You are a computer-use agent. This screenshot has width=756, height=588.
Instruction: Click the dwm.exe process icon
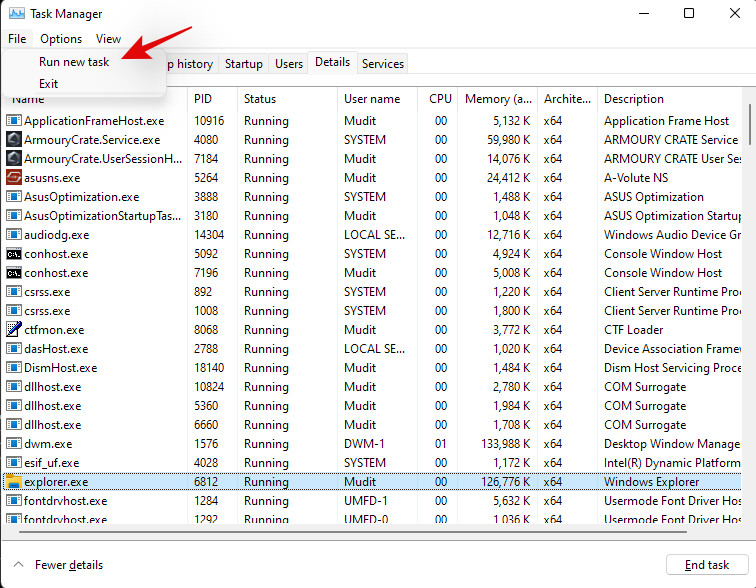[14, 444]
